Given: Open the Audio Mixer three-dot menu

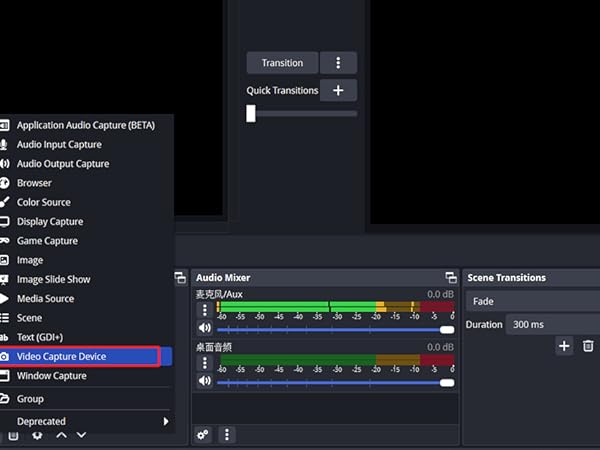Looking at the screenshot, I should tap(227, 435).
